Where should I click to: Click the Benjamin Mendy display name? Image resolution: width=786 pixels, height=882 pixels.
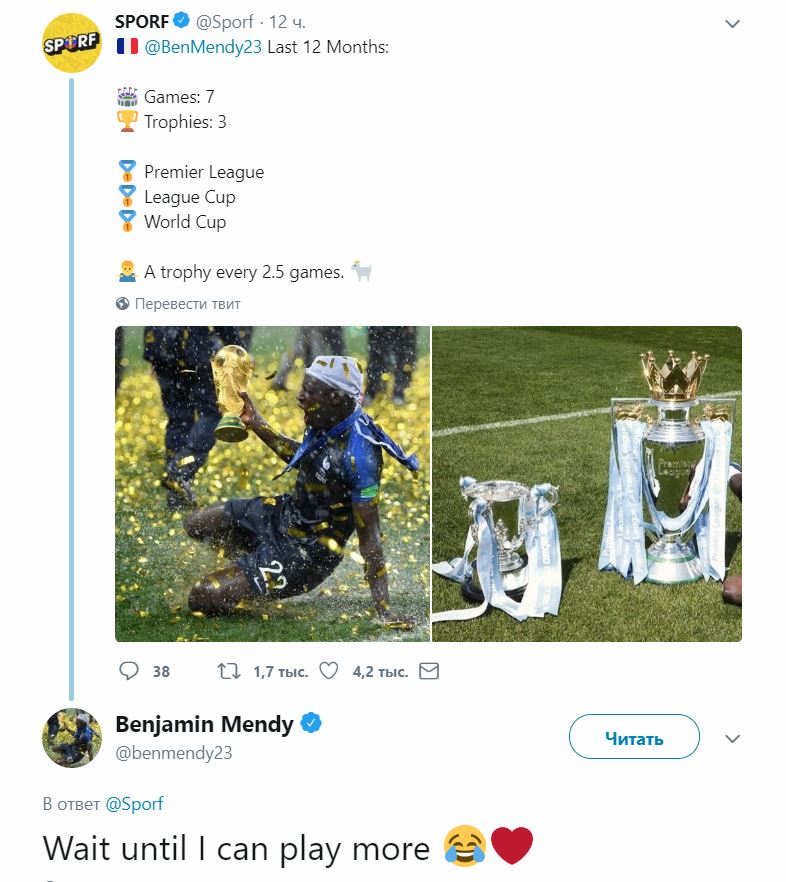click(205, 724)
